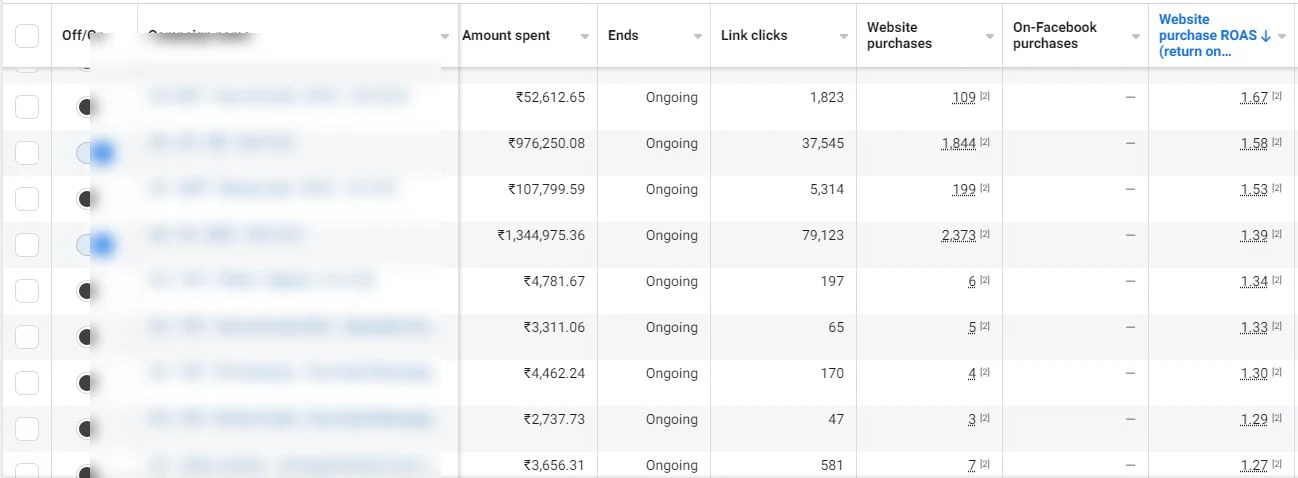Viewport: 1298px width, 478px height.
Task: Open the Campaign name column dropdown arrow
Action: (444, 36)
